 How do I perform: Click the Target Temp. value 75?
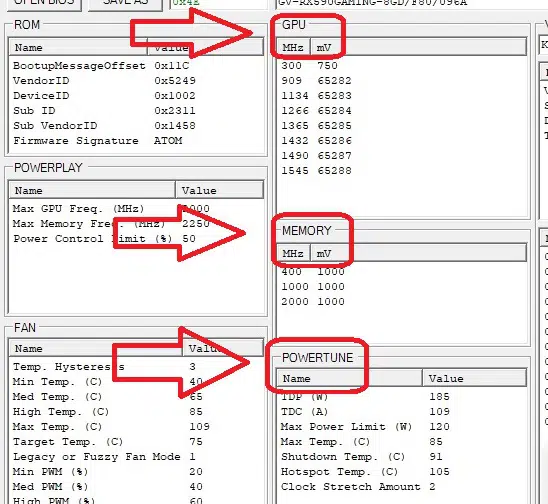196,442
